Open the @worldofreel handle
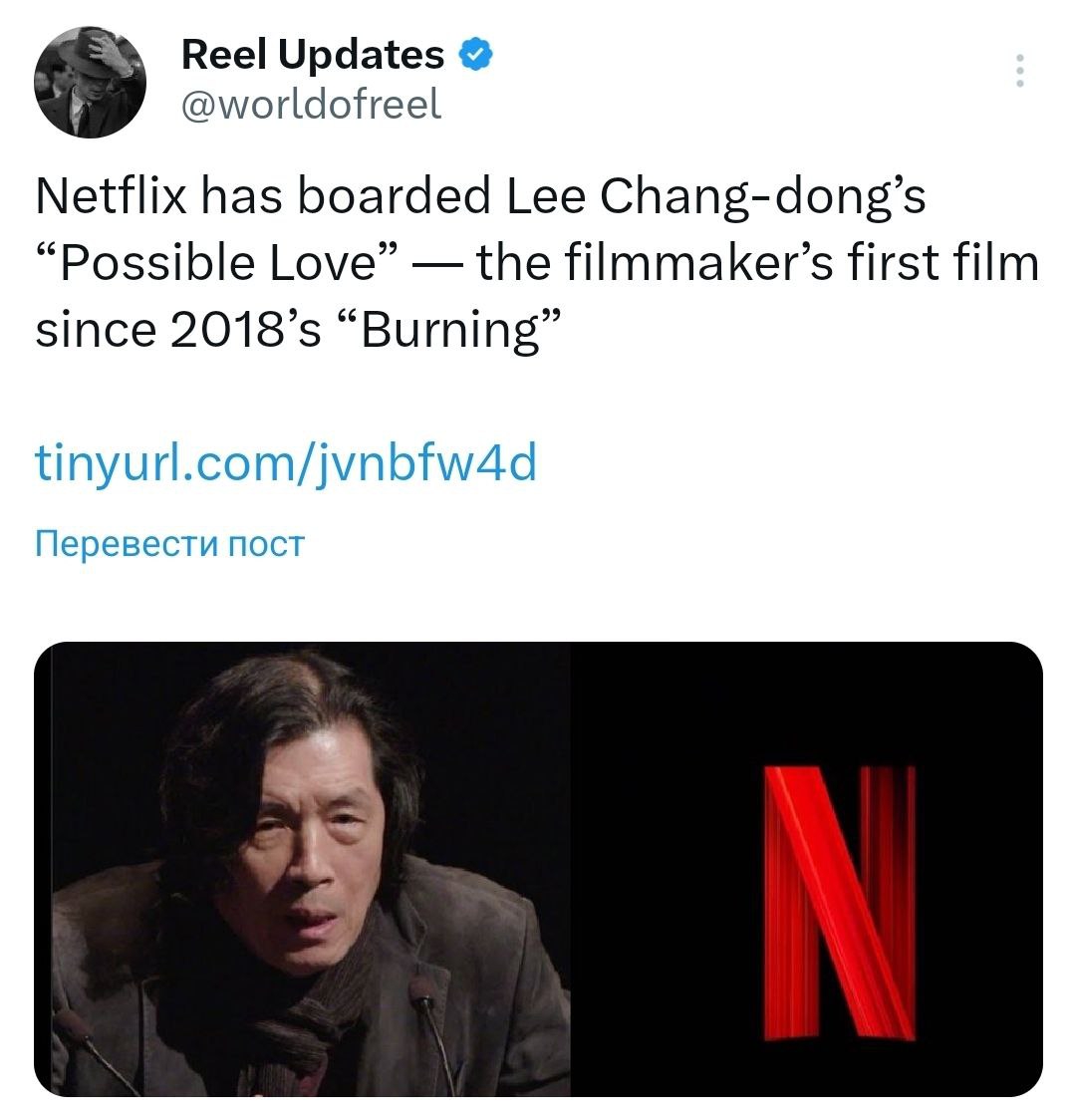 point(311,105)
